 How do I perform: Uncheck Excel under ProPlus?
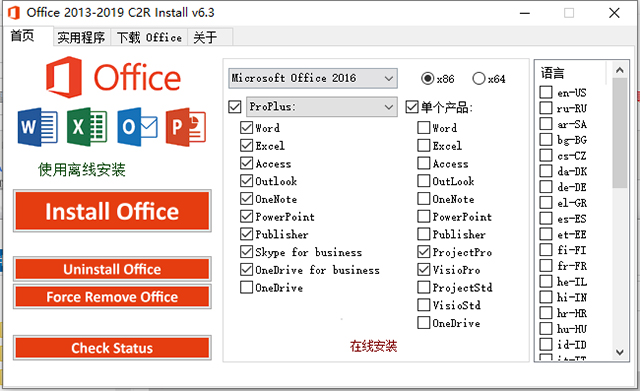click(x=247, y=146)
